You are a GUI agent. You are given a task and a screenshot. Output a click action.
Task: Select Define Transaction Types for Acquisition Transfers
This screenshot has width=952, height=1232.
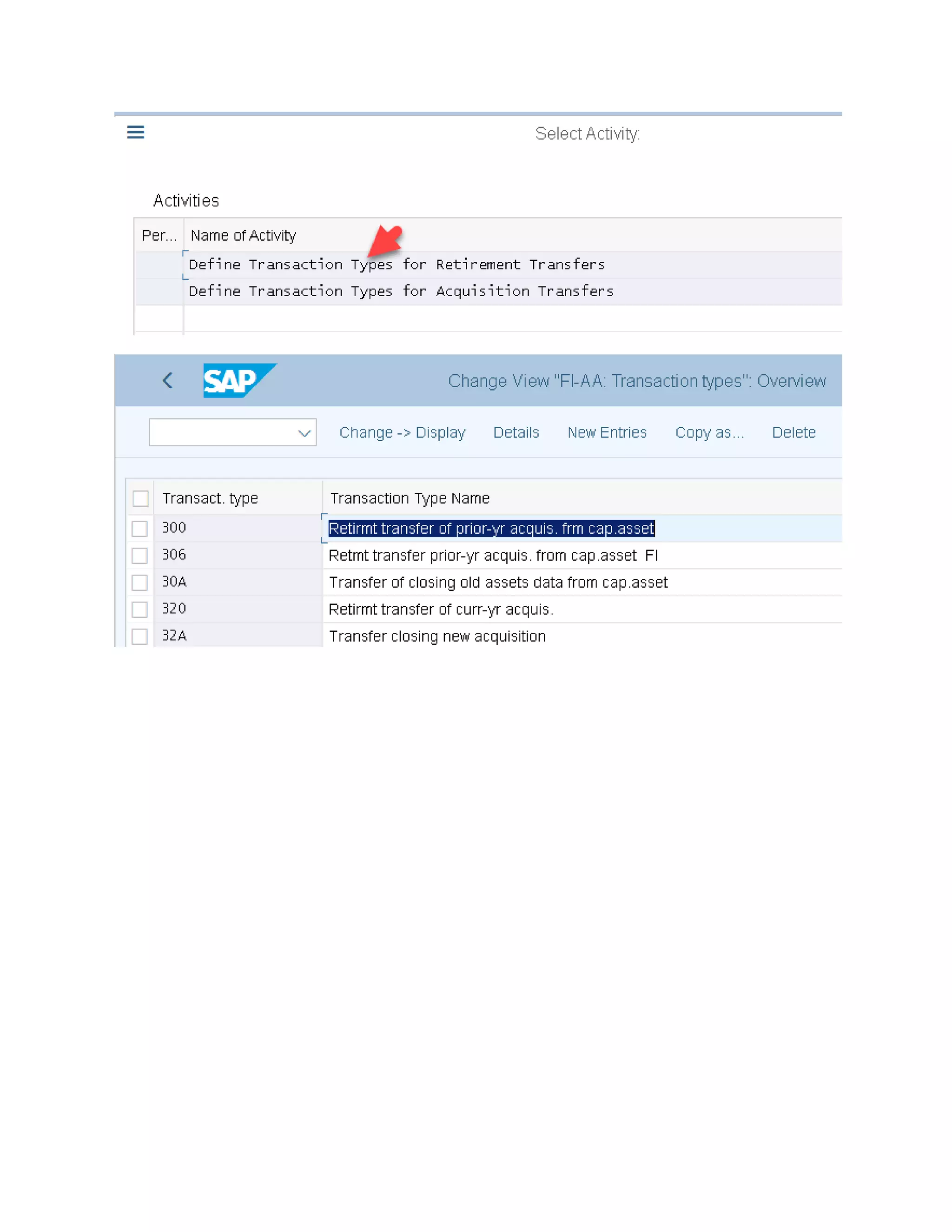(400, 291)
